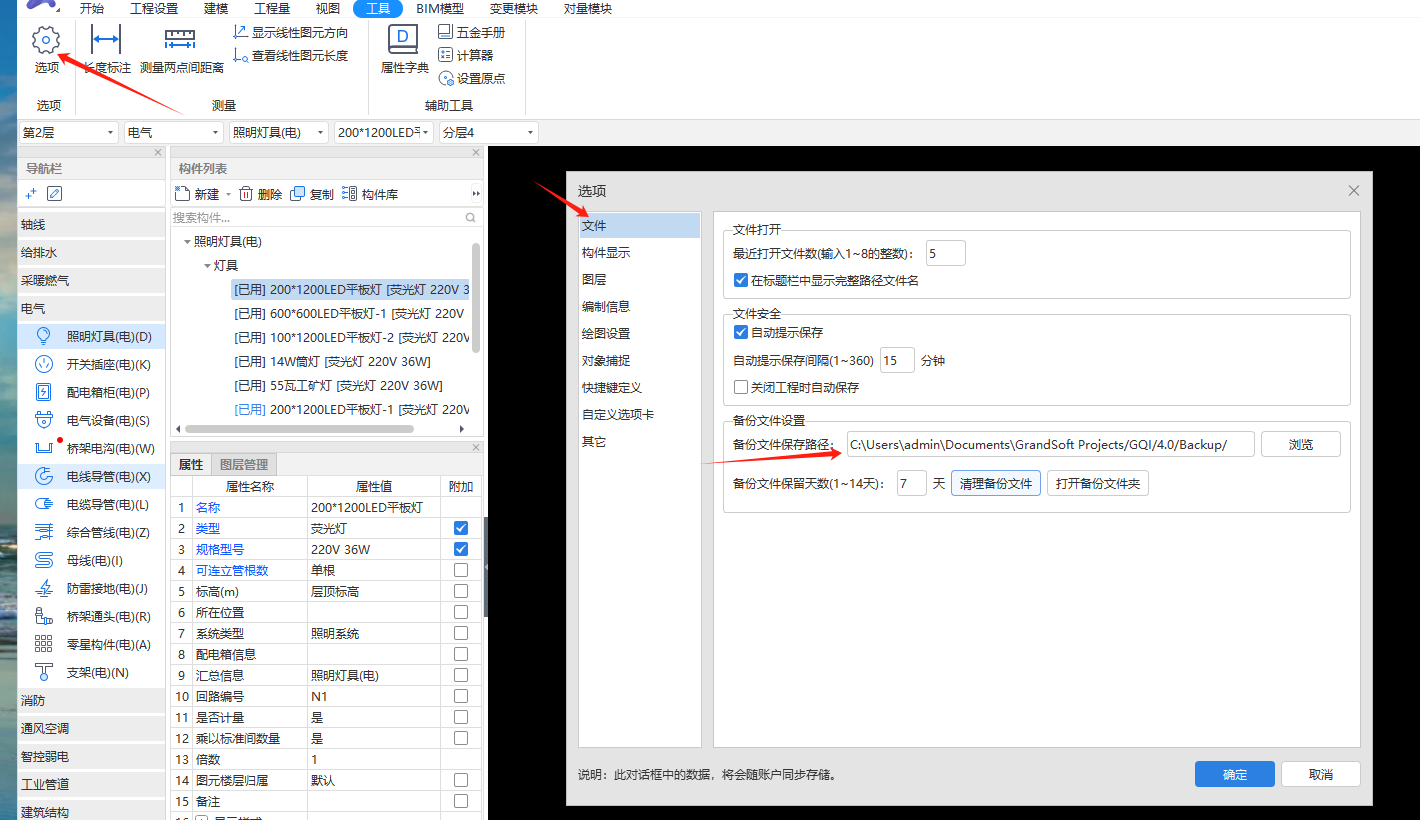
Task: Check 附加 box for 回路编号 row
Action: (461, 696)
